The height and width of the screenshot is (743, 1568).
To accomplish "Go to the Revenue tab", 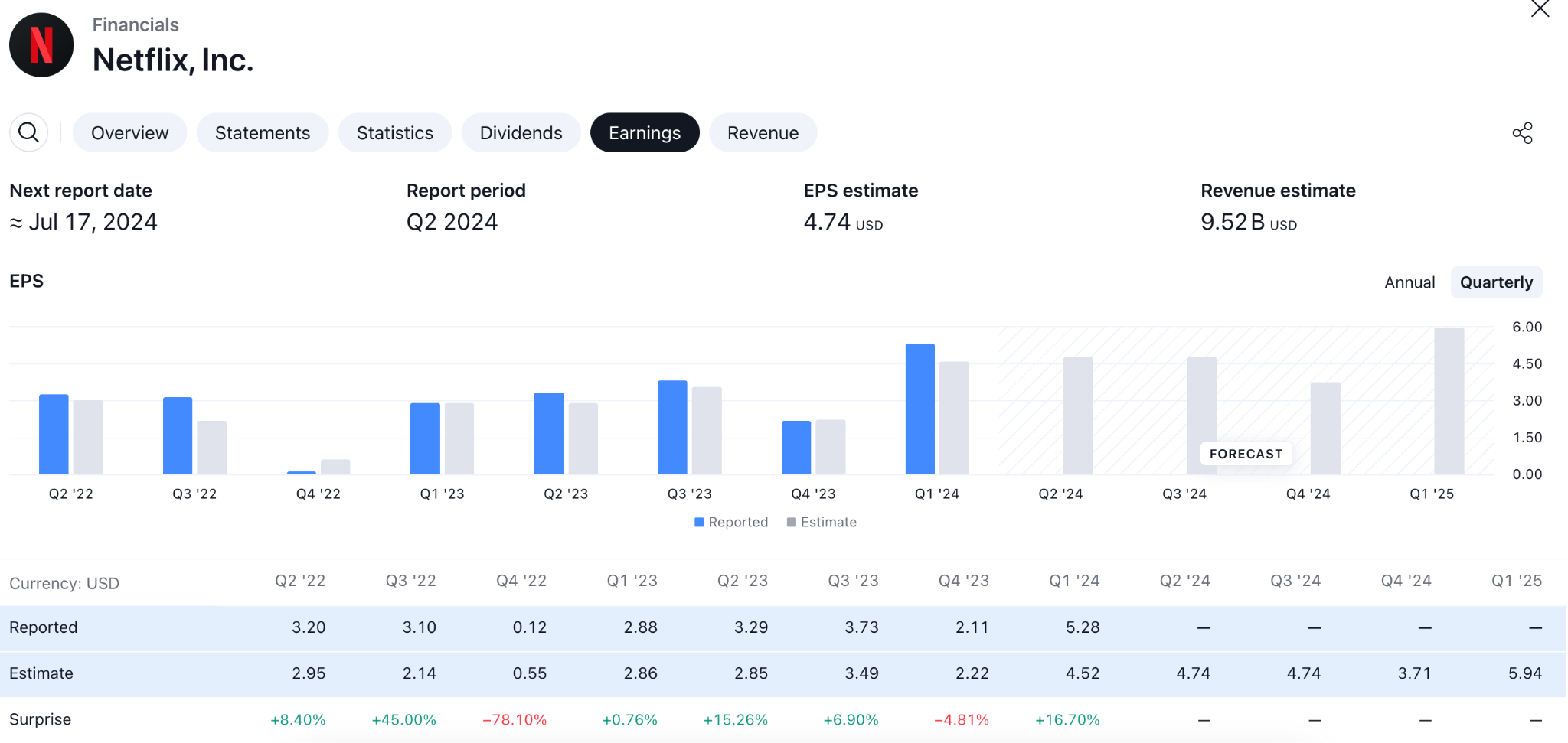I will 763,132.
